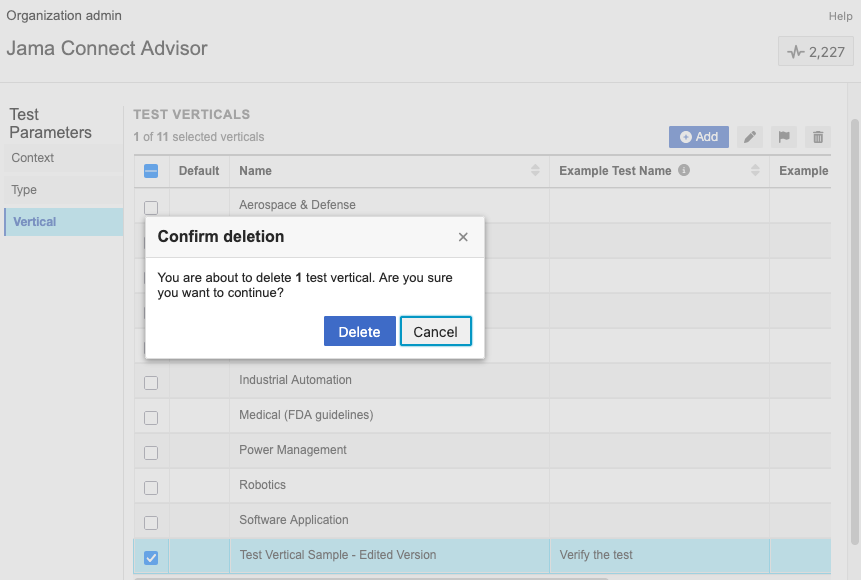Sort by Name column arrows

535,171
